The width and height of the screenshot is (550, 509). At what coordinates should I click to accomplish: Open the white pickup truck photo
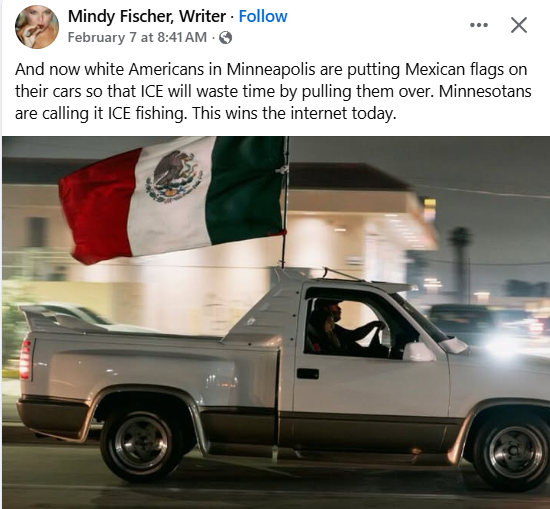point(276,322)
